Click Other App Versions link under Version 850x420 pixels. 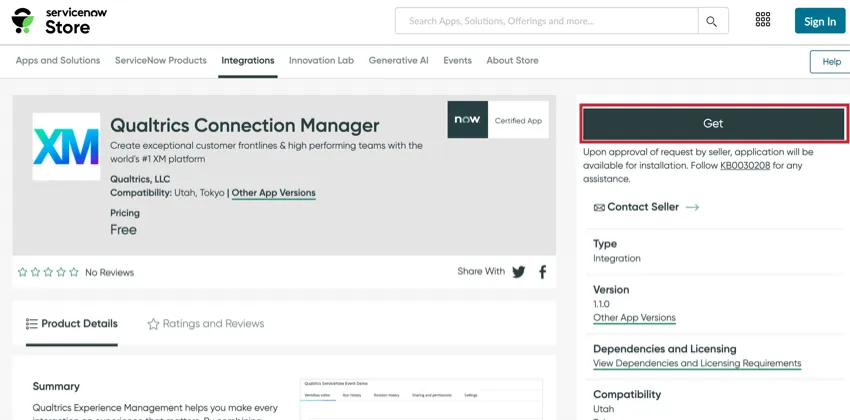[634, 318]
